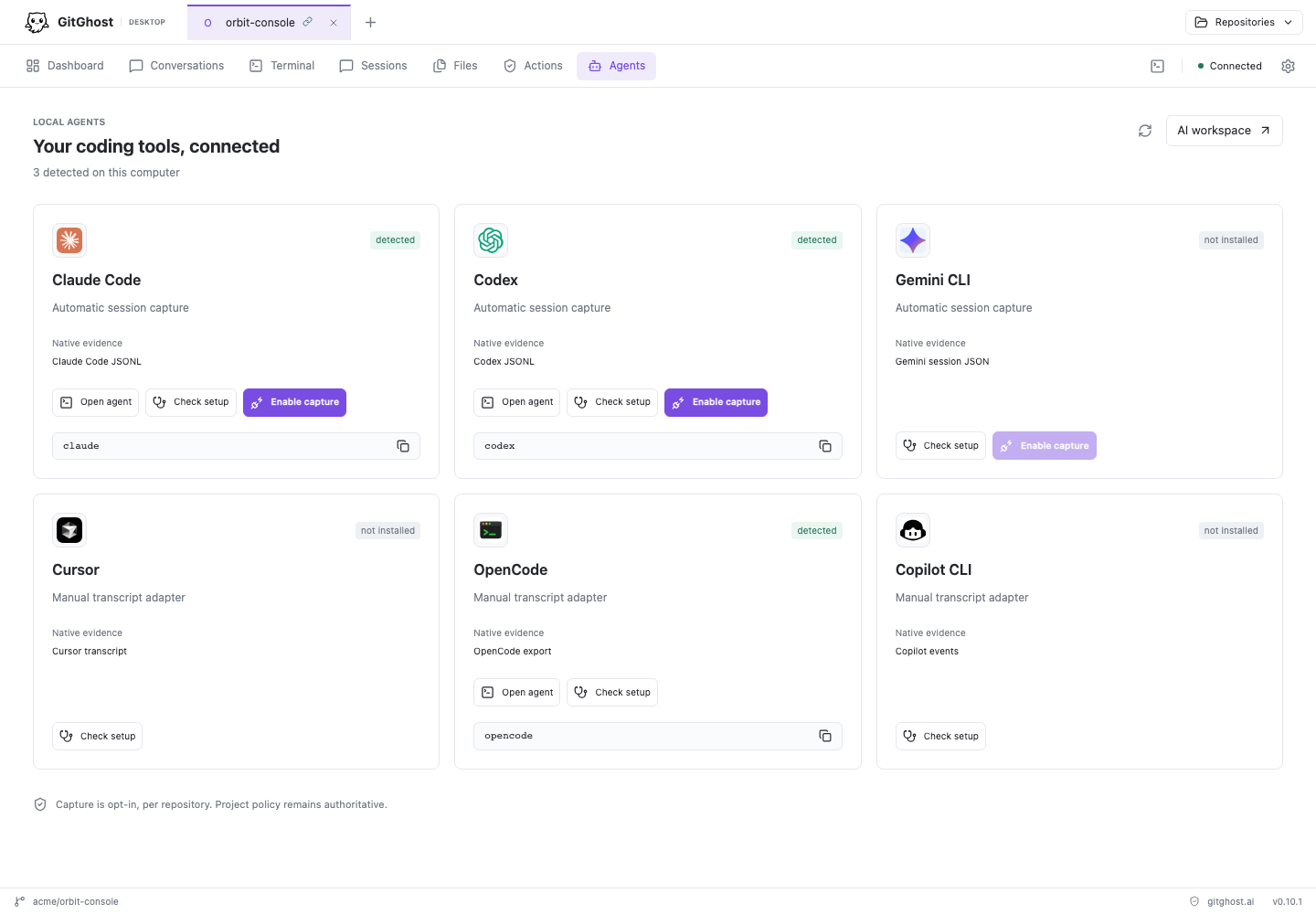Open the Actions tab
The image size is (1316, 914).
[533, 66]
